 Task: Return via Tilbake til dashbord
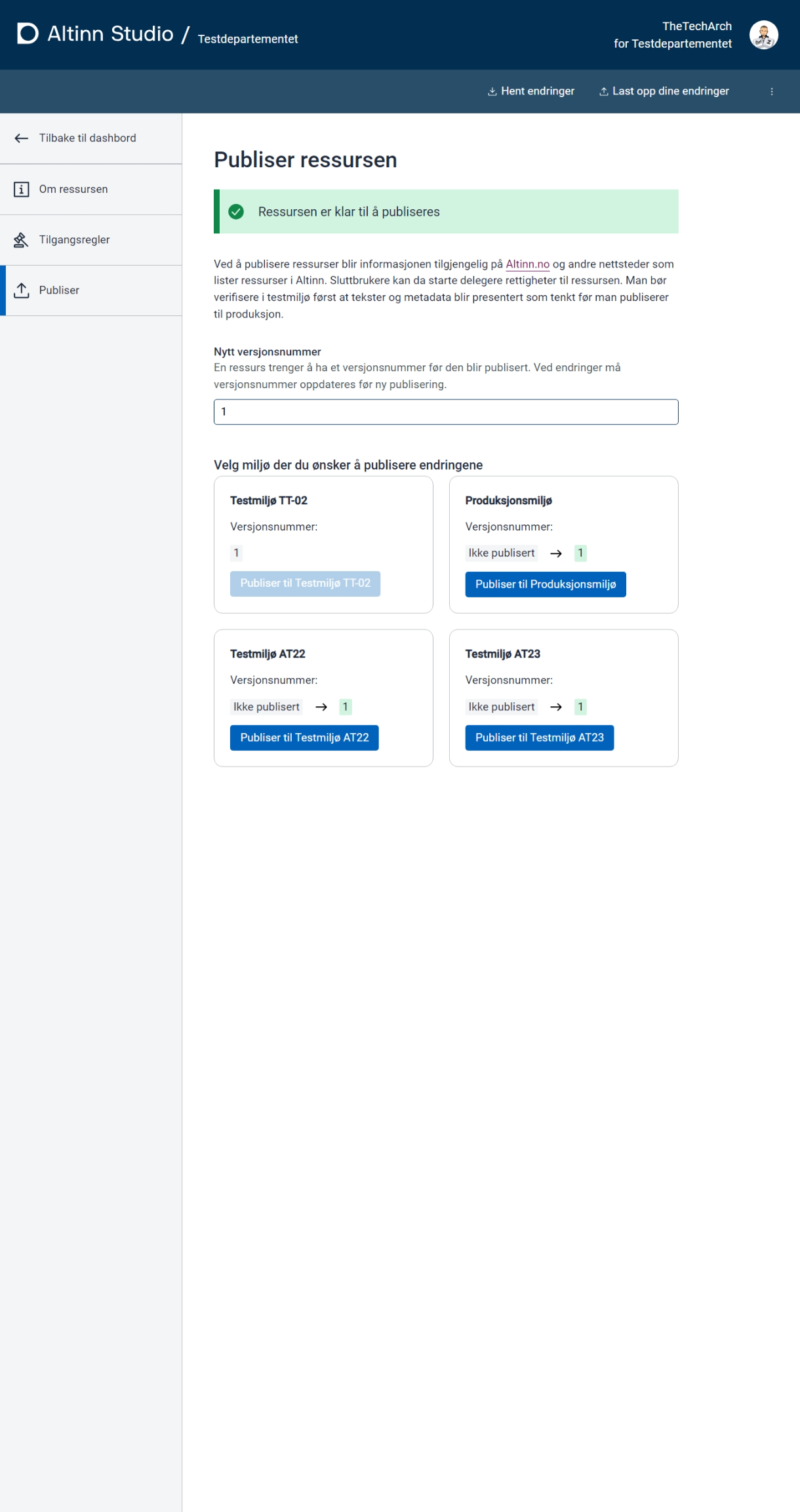[x=88, y=138]
